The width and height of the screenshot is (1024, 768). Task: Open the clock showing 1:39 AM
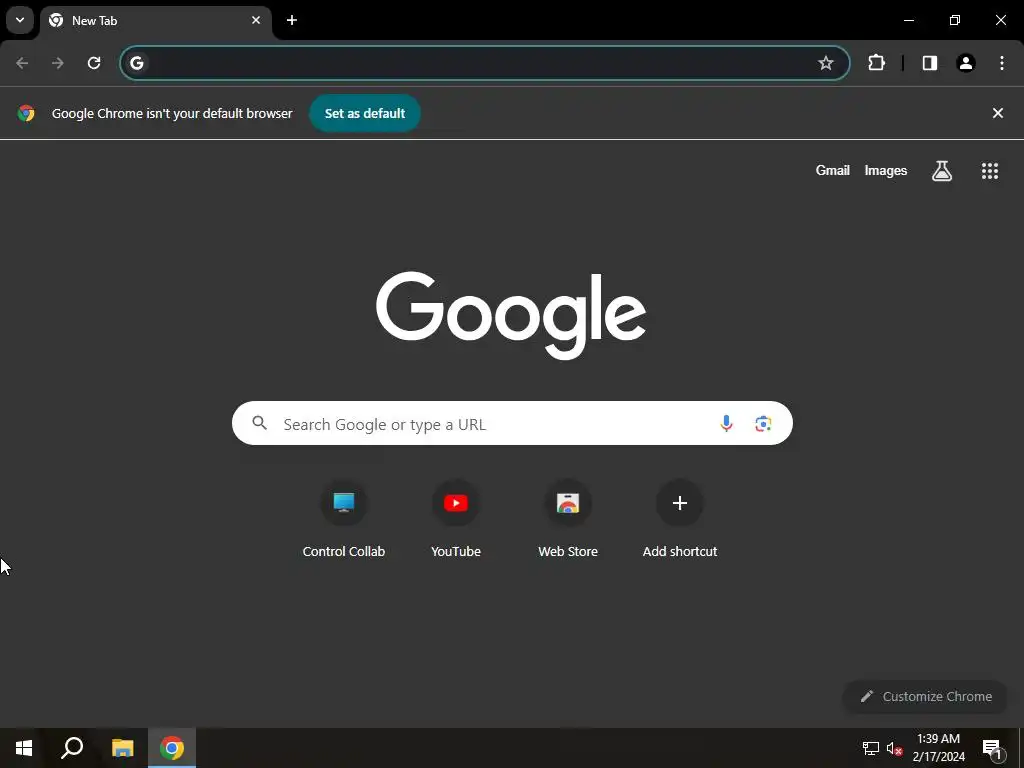[x=938, y=748]
